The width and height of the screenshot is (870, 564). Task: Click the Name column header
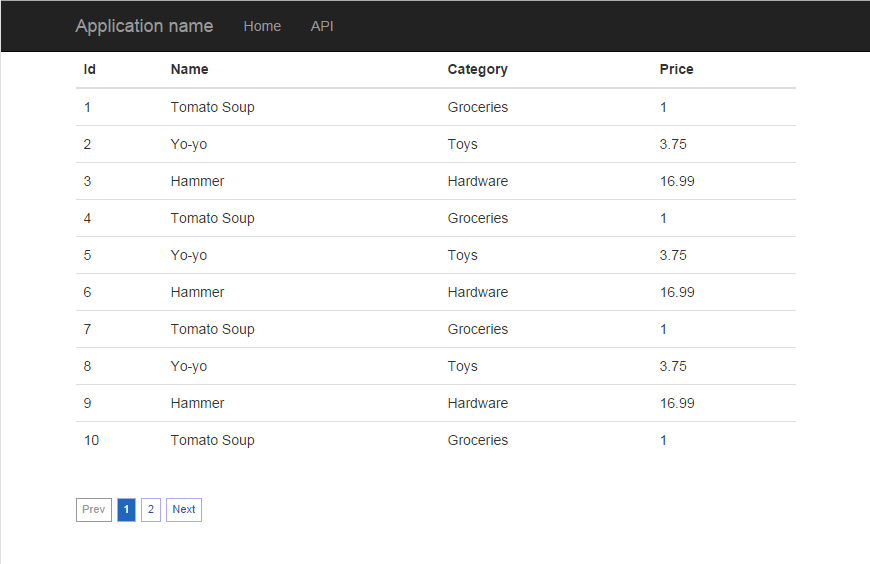pos(189,69)
